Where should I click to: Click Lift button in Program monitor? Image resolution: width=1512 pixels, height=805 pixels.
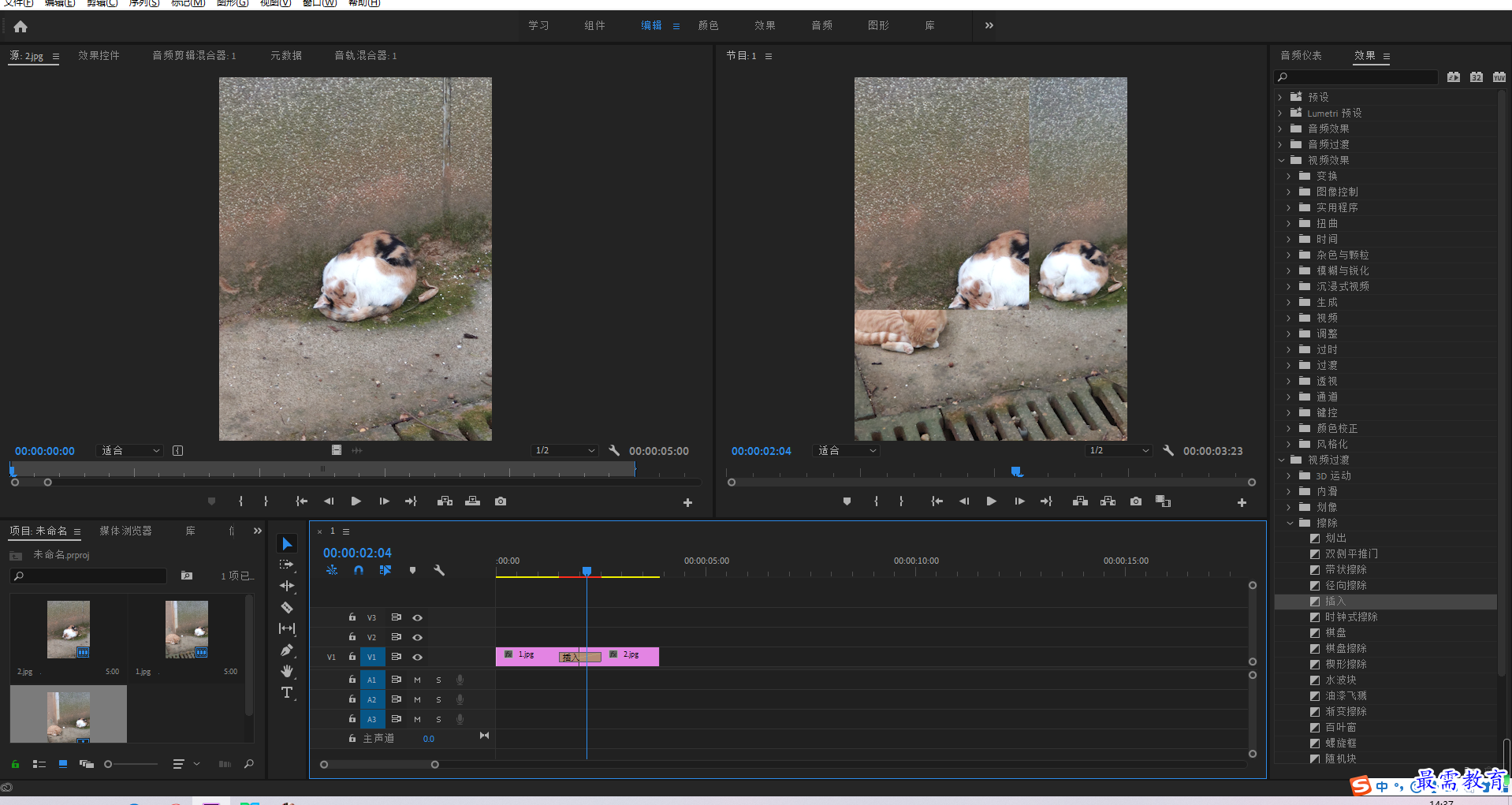1080,501
